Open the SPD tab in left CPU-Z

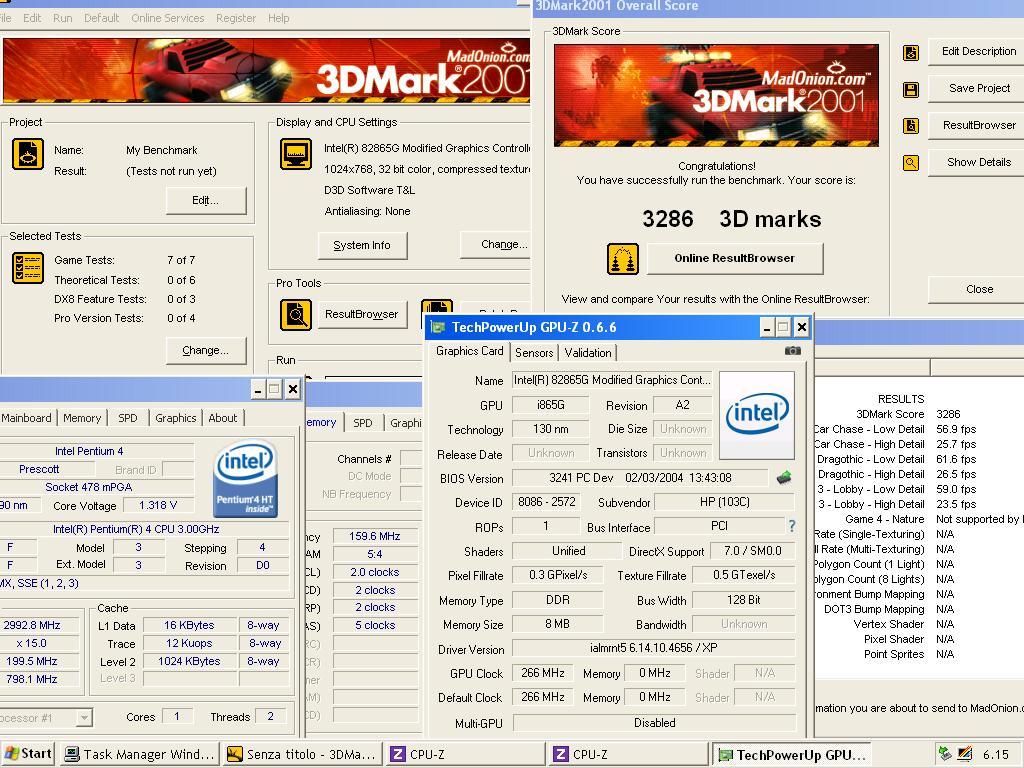127,418
